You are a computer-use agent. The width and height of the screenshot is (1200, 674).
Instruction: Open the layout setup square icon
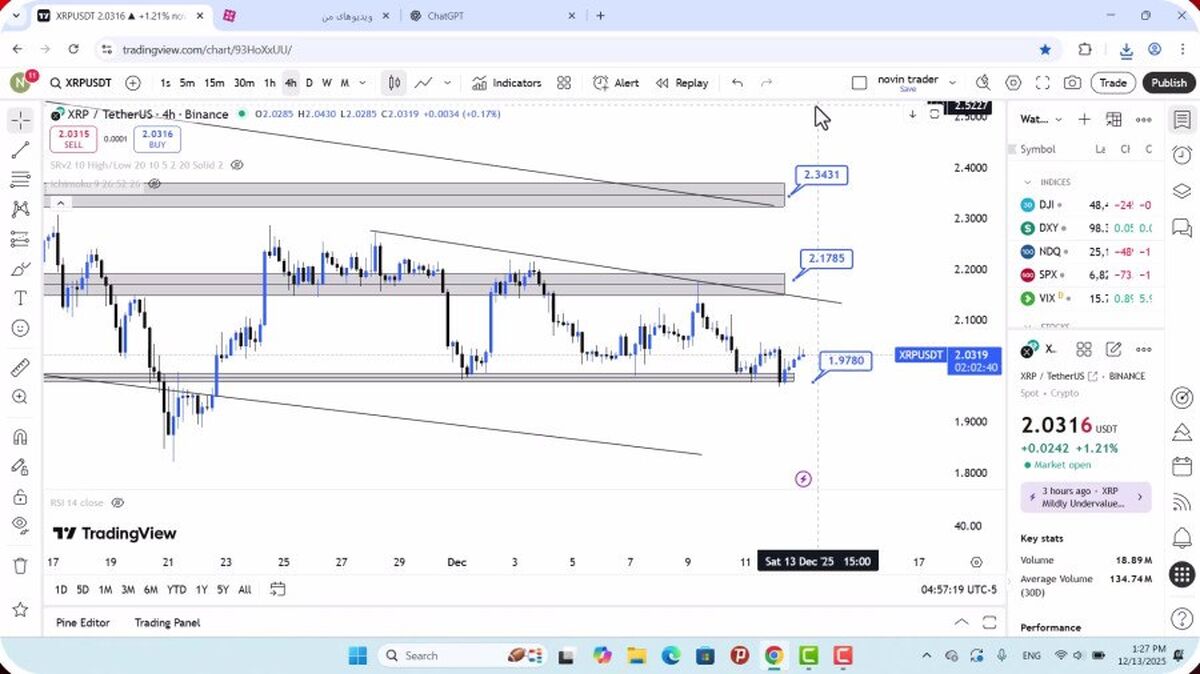coord(859,83)
